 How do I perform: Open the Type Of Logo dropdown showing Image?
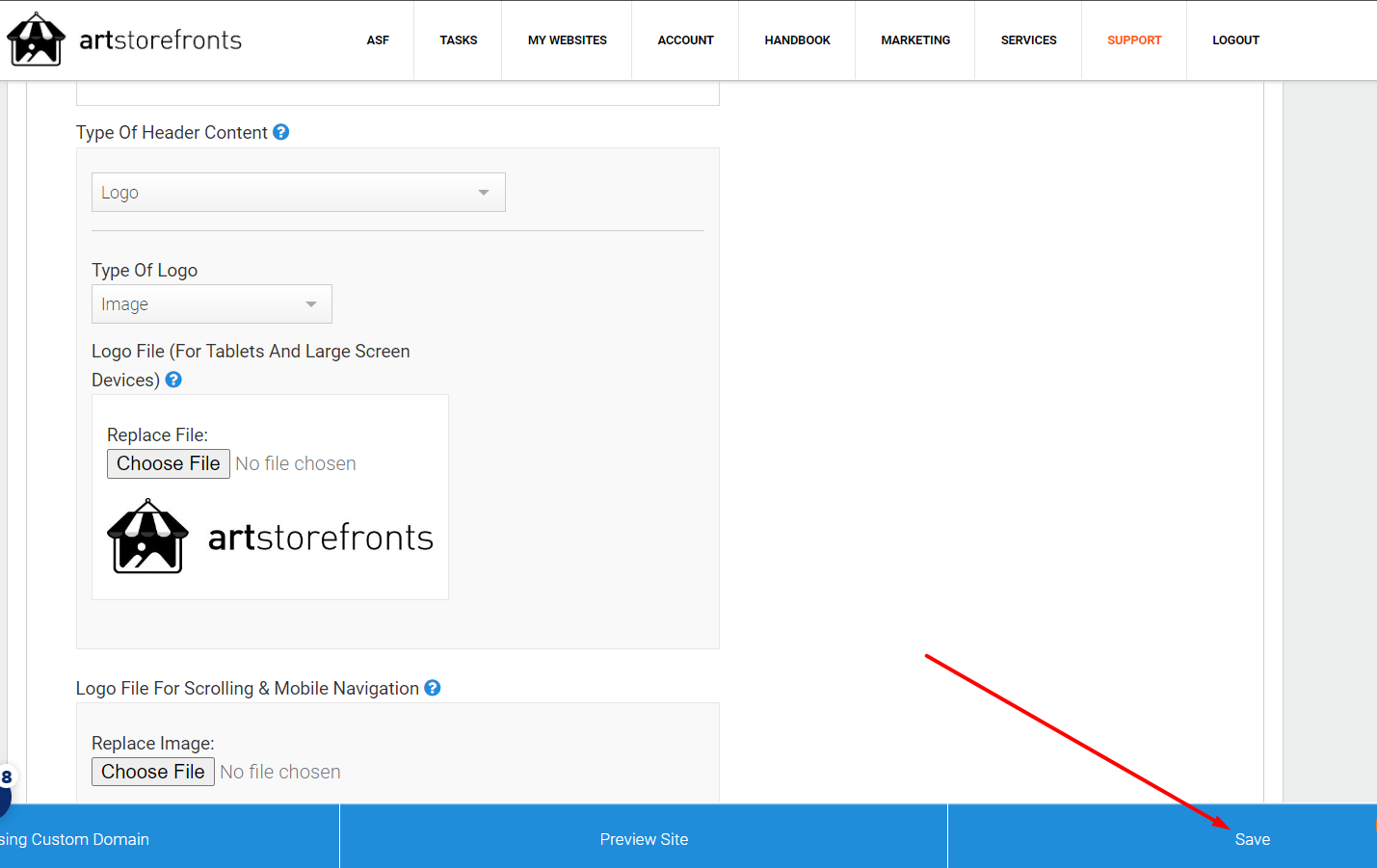tap(211, 303)
